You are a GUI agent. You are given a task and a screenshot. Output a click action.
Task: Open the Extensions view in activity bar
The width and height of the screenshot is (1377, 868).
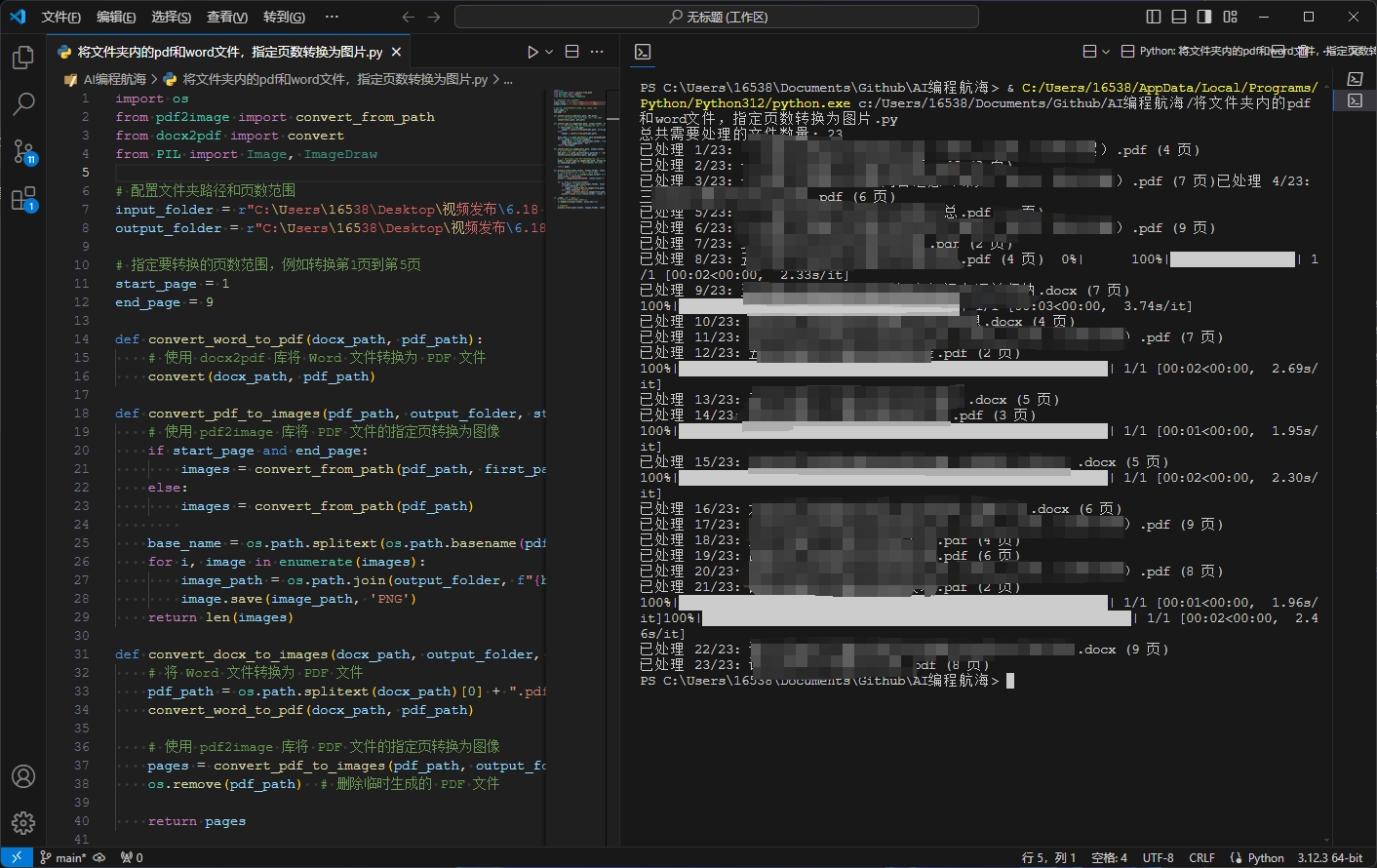pos(23,199)
